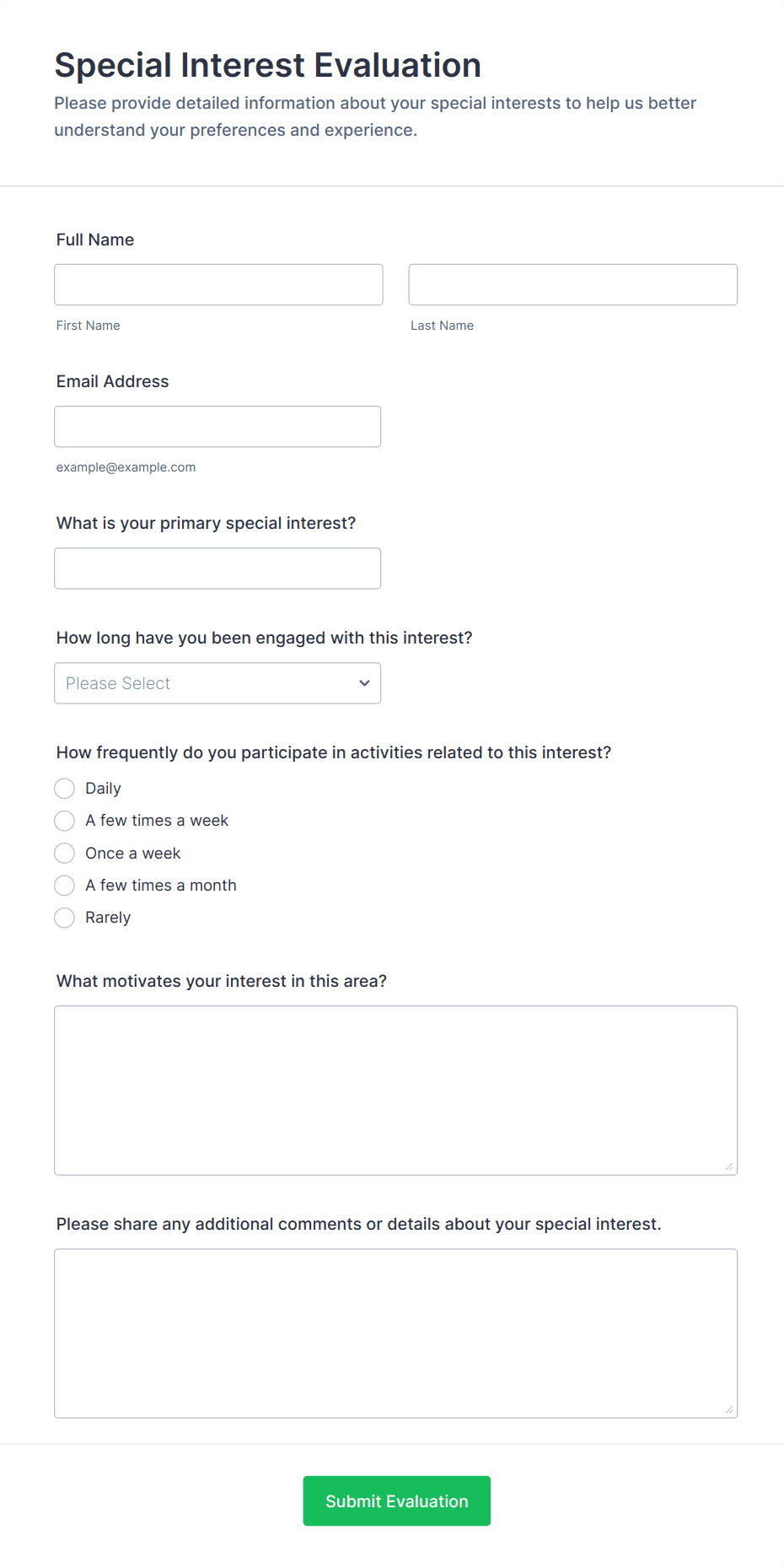Click the primary special interest text box
The width and height of the screenshot is (784, 1568).
click(x=217, y=568)
